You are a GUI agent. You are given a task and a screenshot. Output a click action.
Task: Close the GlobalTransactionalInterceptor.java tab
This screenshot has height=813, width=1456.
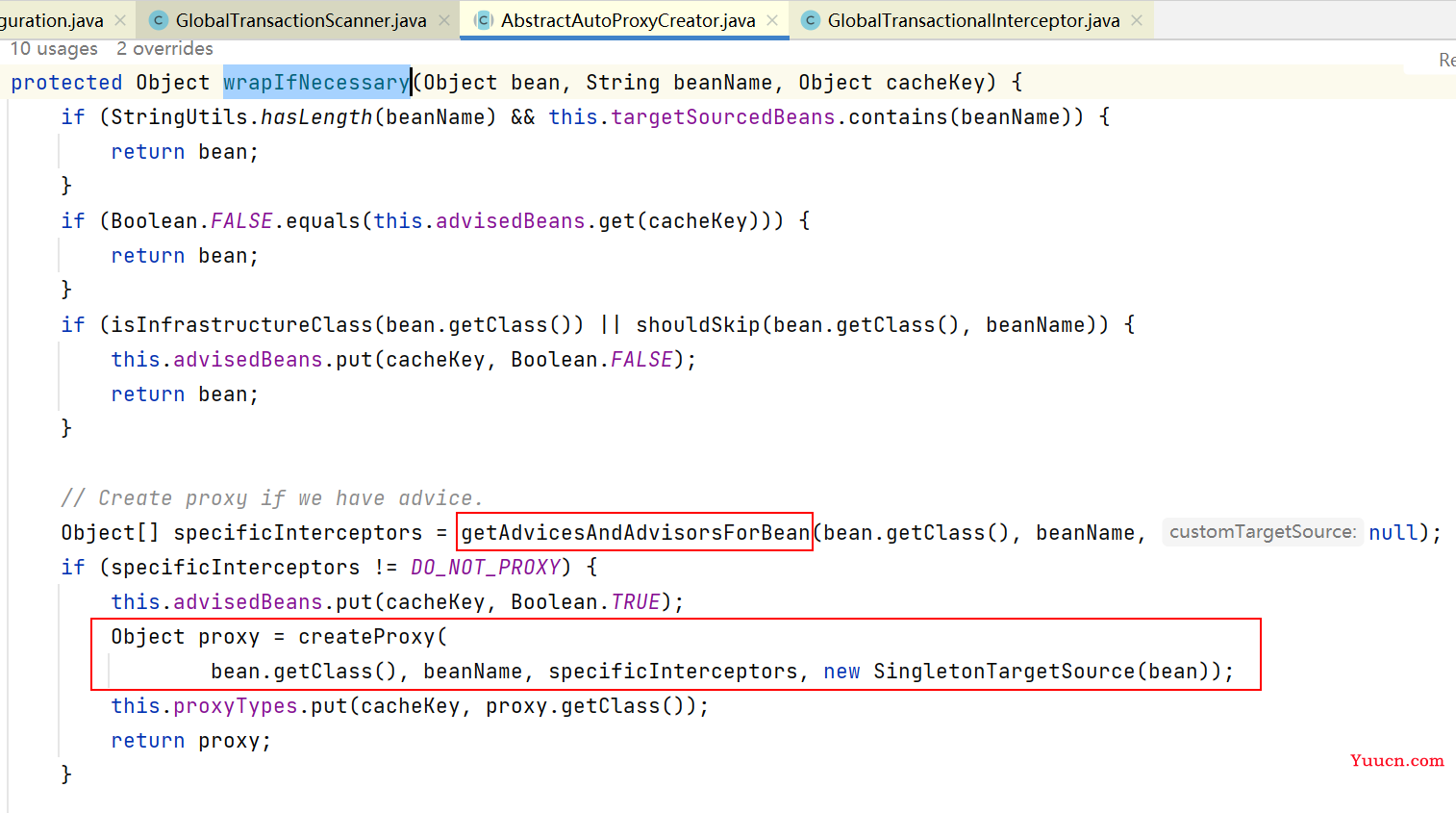point(1137,20)
